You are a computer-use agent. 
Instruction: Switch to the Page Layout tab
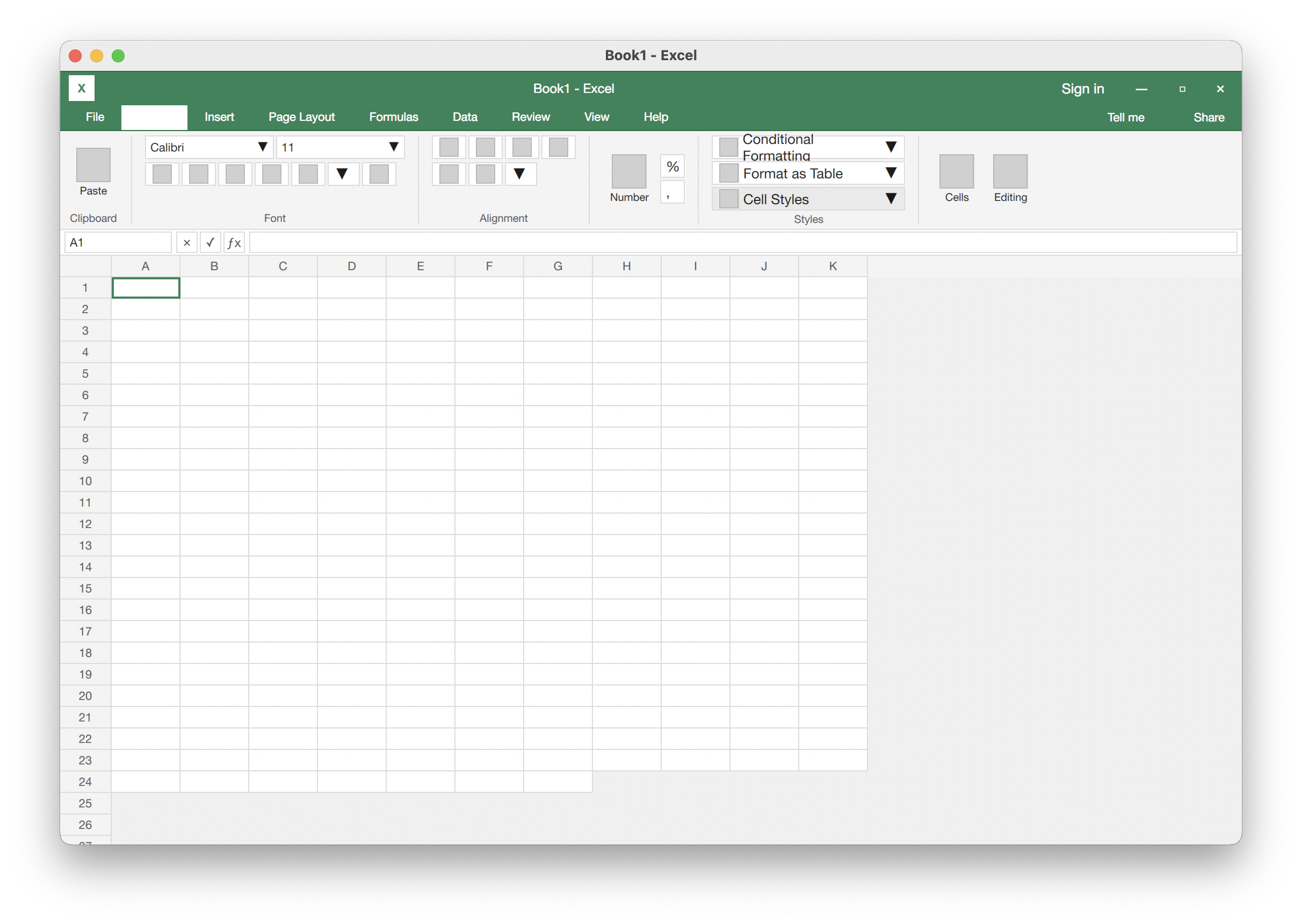(301, 117)
